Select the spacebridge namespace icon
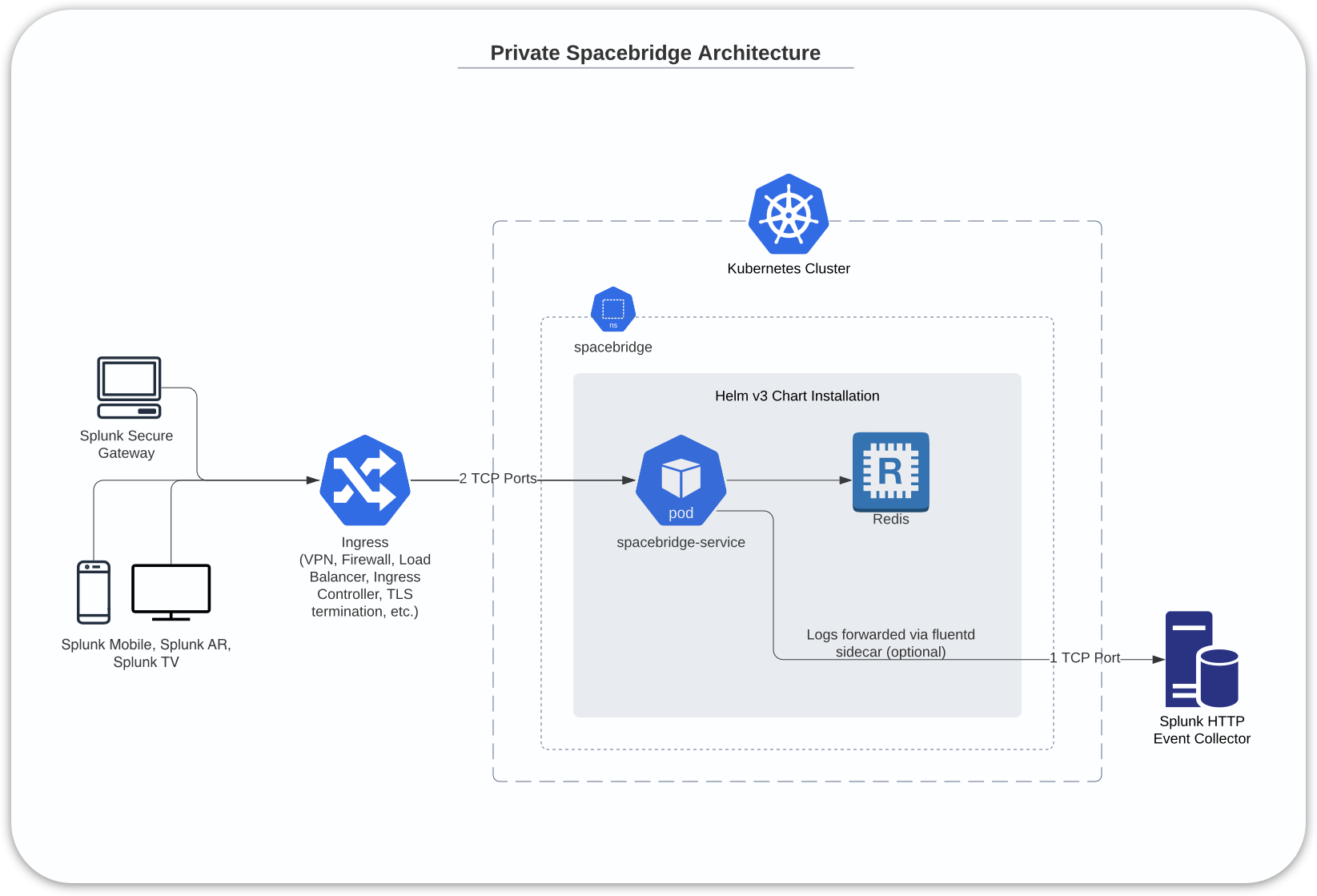Image resolution: width=1317 pixels, height=896 pixels. pyautogui.click(x=613, y=309)
